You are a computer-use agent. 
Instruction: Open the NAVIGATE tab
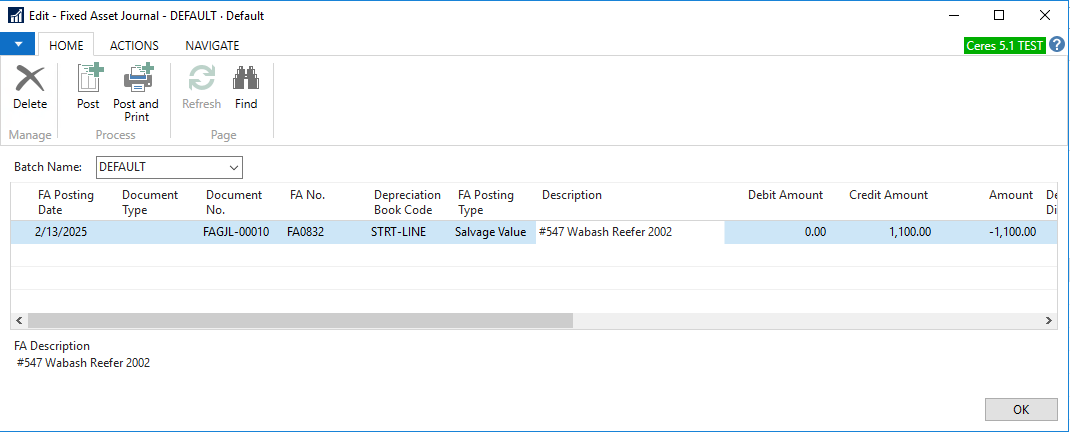[x=212, y=46]
